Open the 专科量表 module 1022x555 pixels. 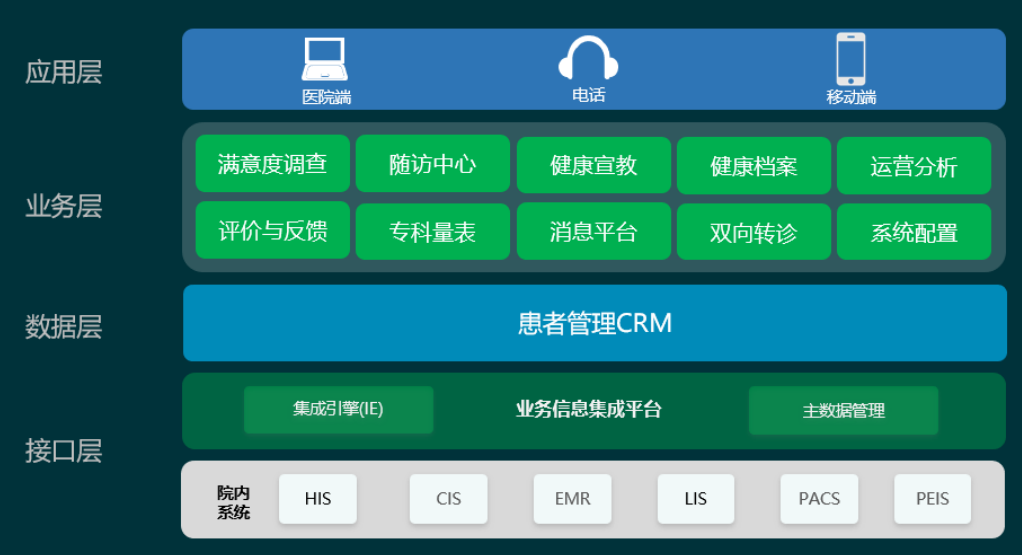click(432, 232)
